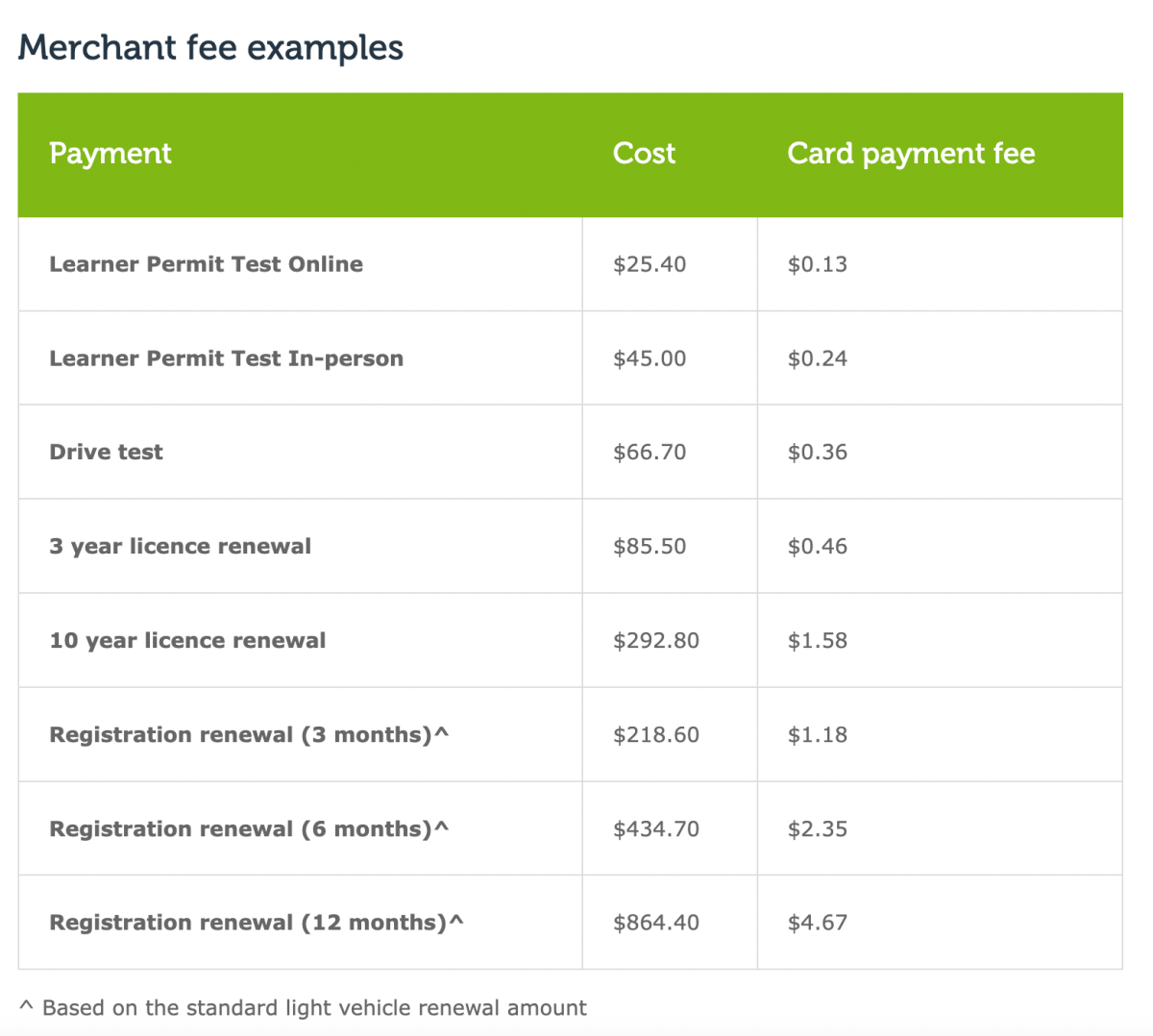The image size is (1153, 1036).
Task: Select the $66.70 drive test cost
Action: pyautogui.click(x=650, y=452)
